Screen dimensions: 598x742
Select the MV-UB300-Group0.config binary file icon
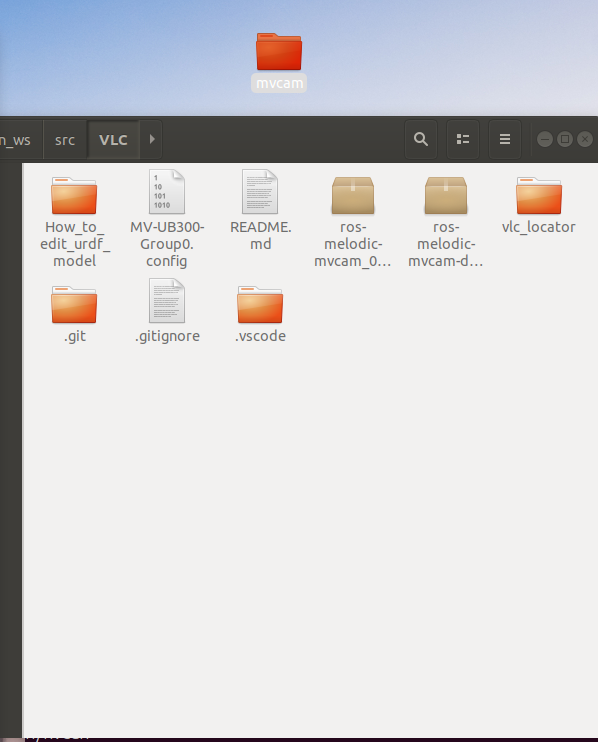click(167, 192)
